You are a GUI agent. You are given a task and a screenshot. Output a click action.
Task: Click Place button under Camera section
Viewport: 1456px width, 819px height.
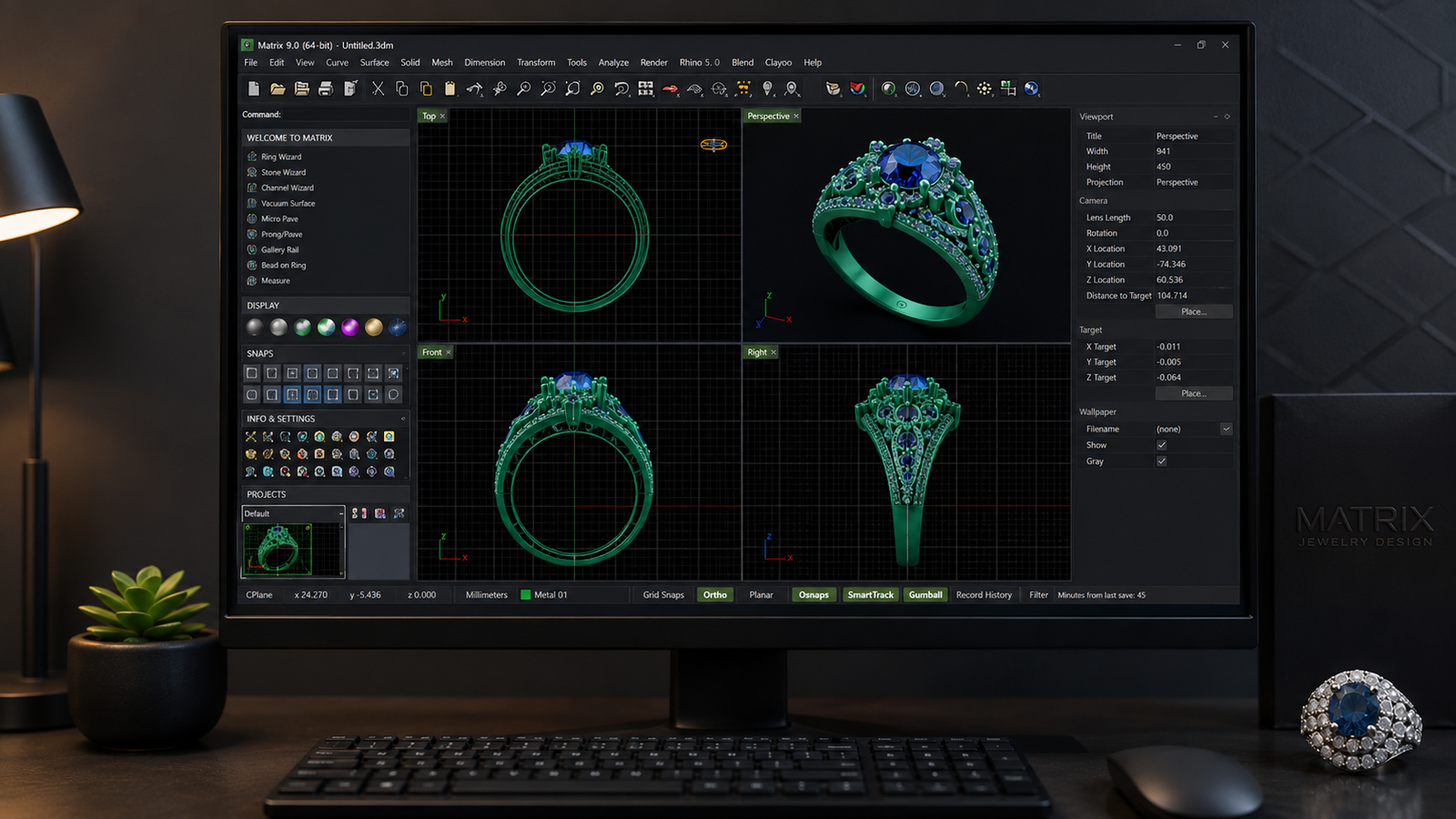(x=1194, y=311)
